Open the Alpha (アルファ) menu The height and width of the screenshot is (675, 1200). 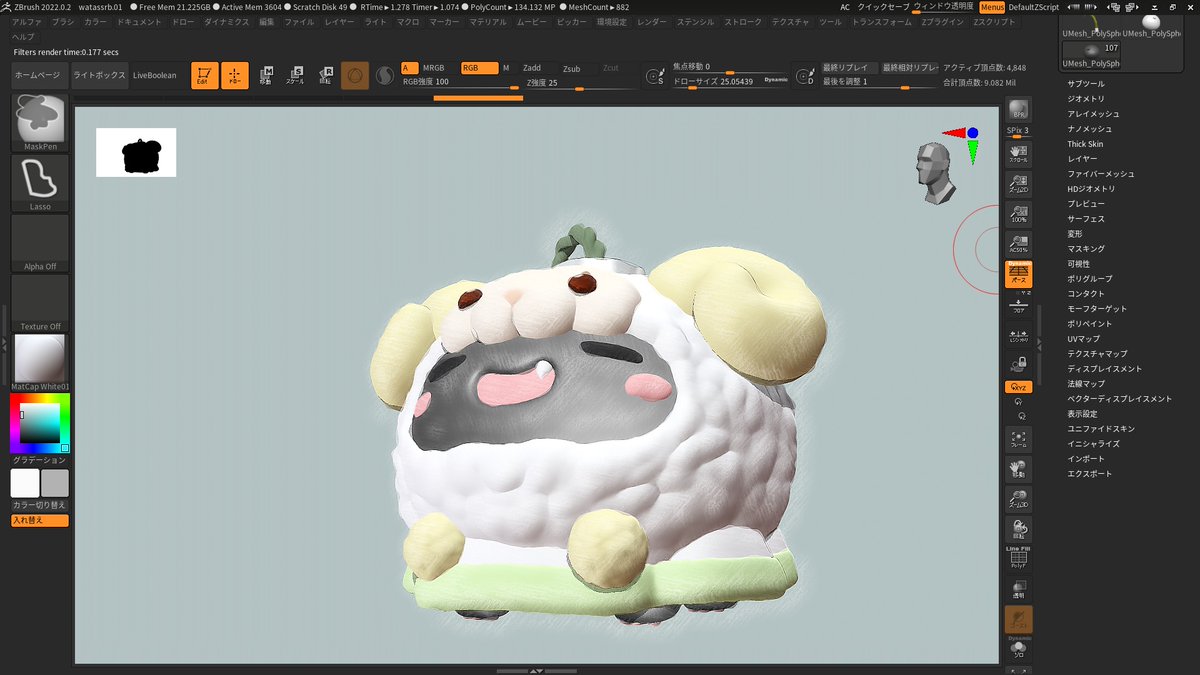point(27,21)
